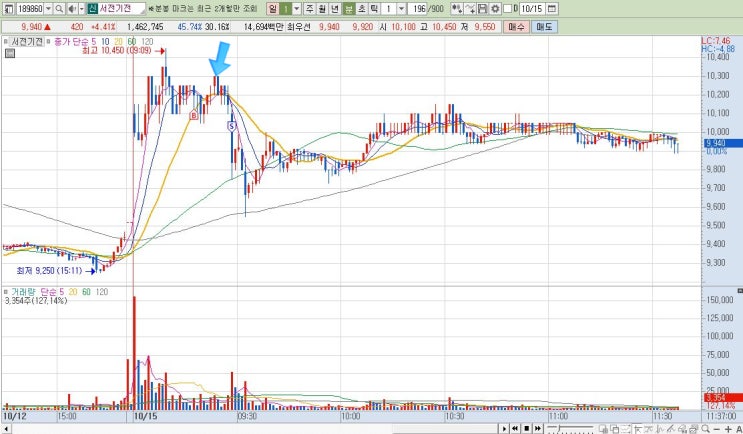743x434 pixels.
Task: Expand the stock code 189860 dropdown
Action: (x=48, y=9)
